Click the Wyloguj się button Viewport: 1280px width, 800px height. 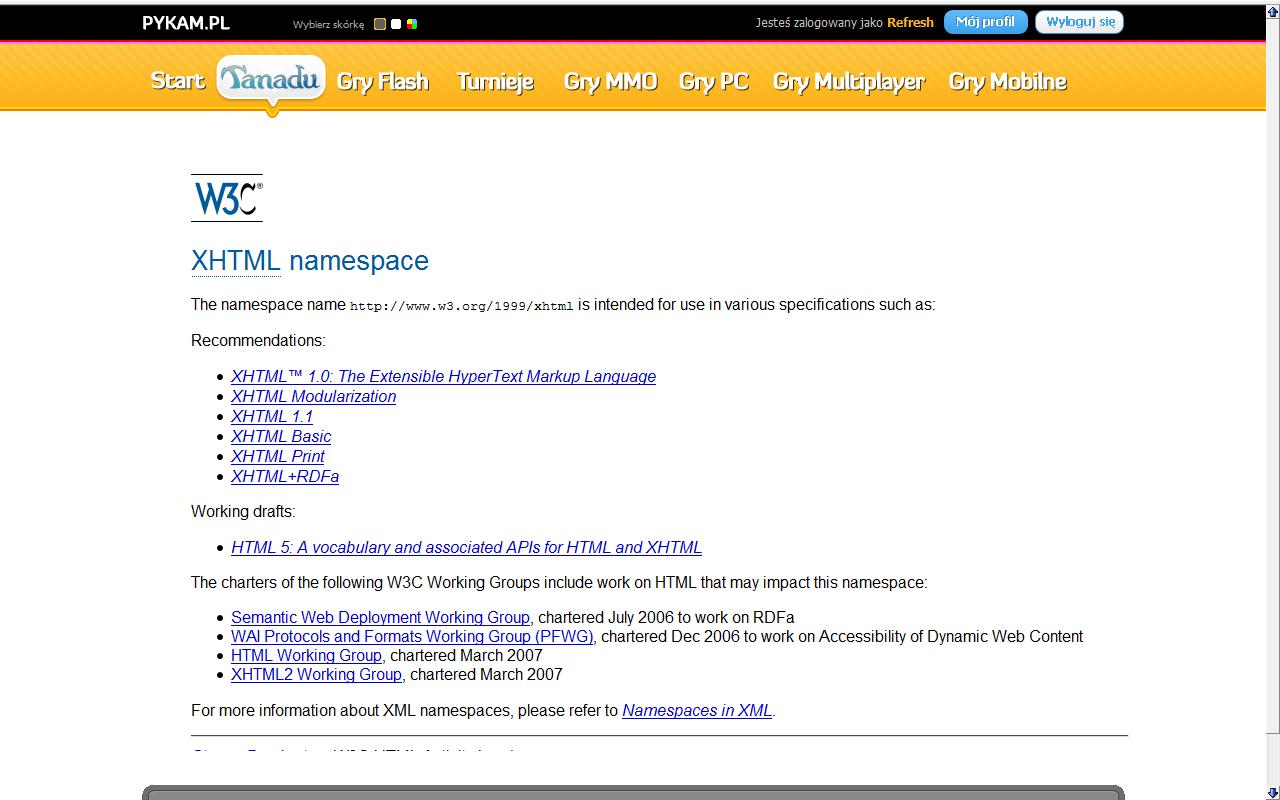[x=1079, y=22]
